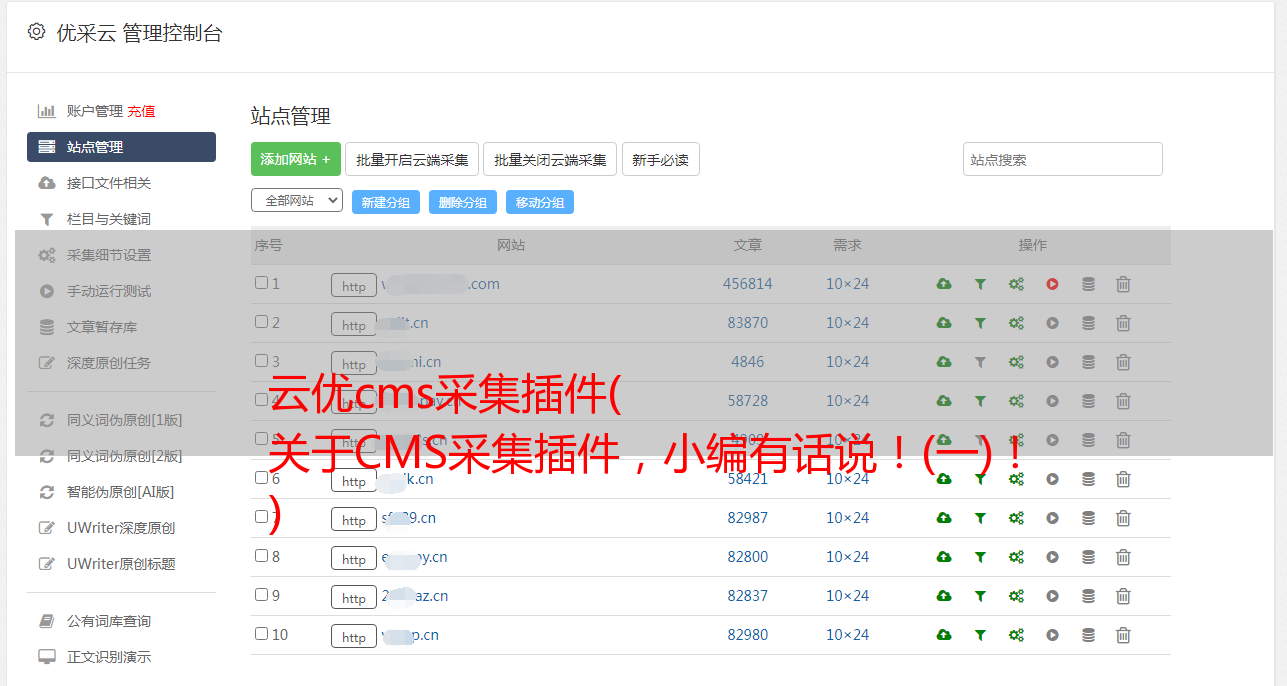Tick the checkbox for row 9

coord(261,595)
